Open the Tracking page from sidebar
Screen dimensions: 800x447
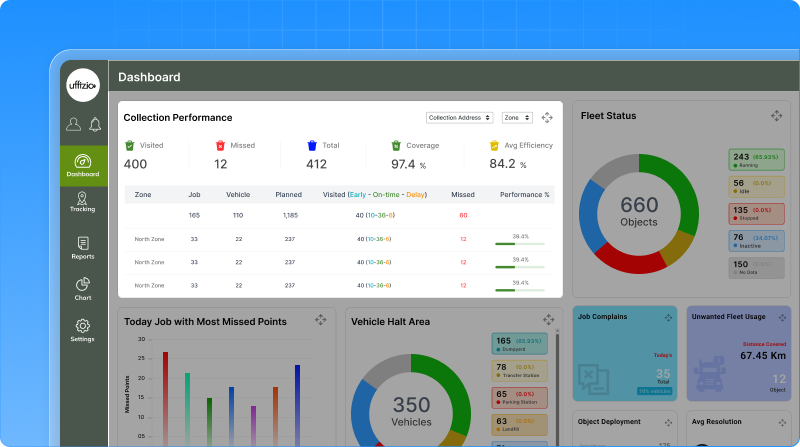coord(83,202)
